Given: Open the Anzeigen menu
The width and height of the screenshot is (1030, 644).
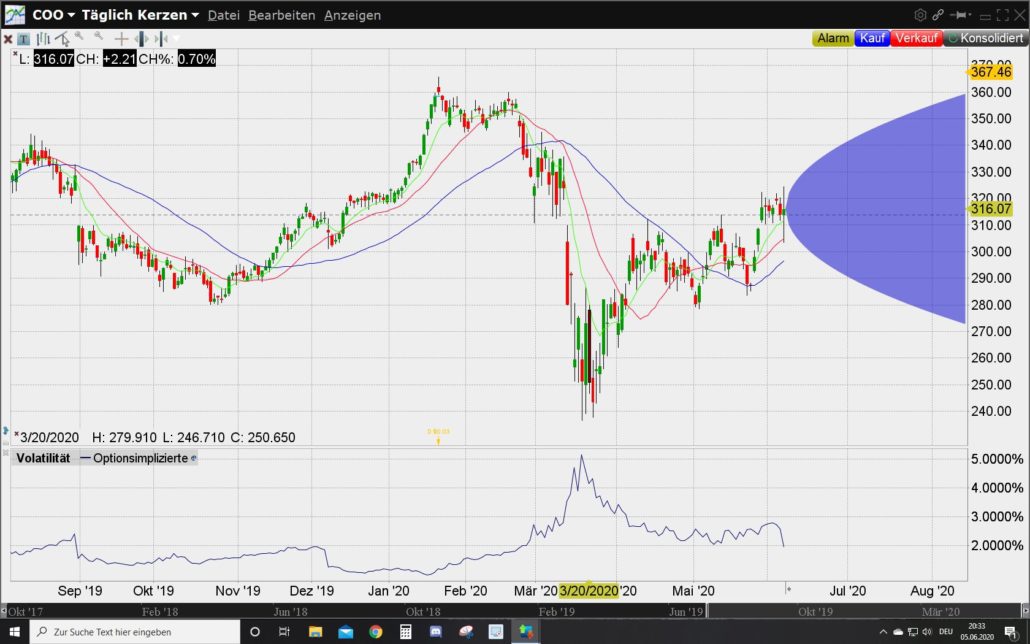Looking at the screenshot, I should [x=353, y=15].
